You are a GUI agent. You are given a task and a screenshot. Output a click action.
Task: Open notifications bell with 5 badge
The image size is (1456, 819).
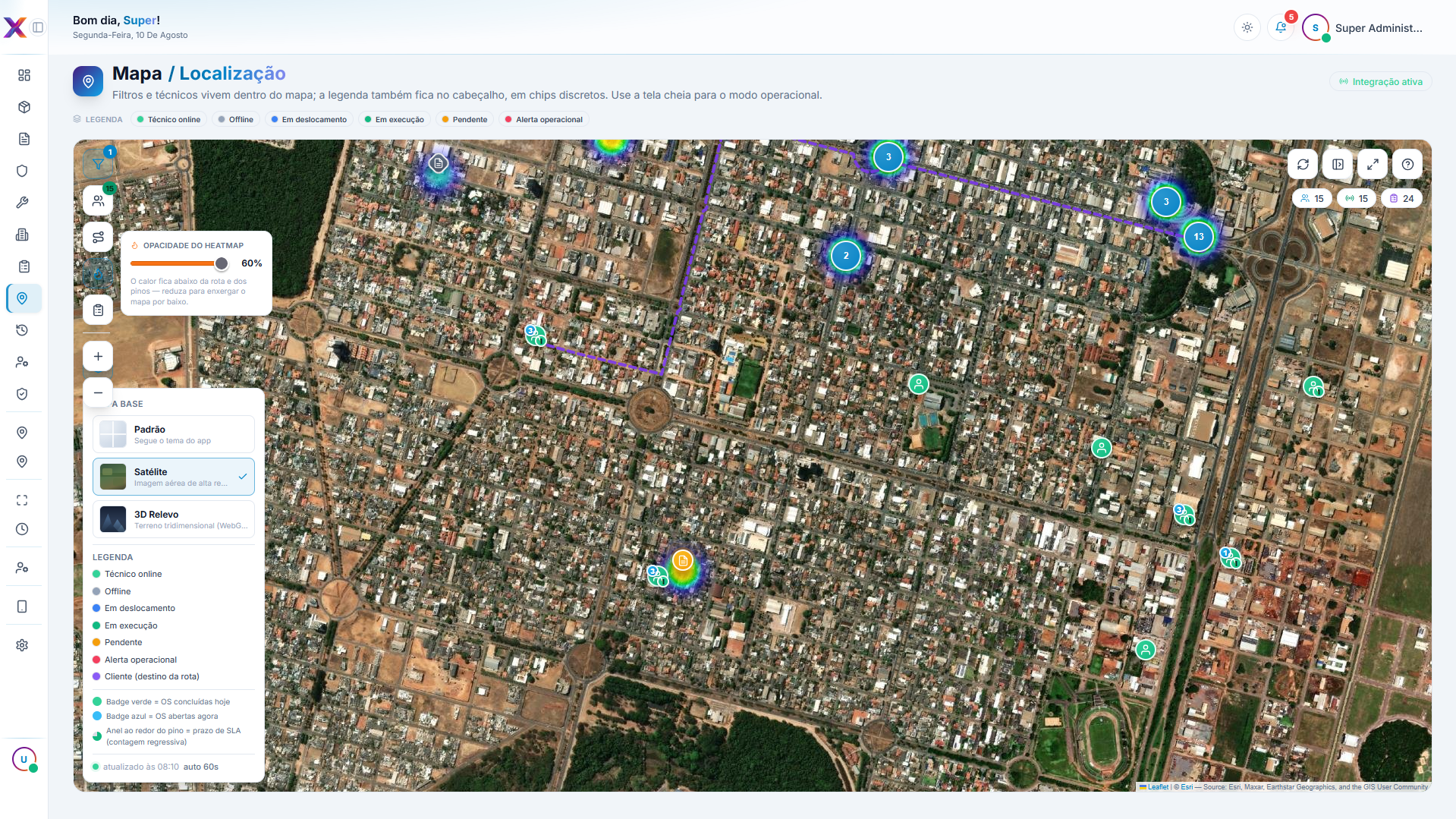click(1281, 27)
